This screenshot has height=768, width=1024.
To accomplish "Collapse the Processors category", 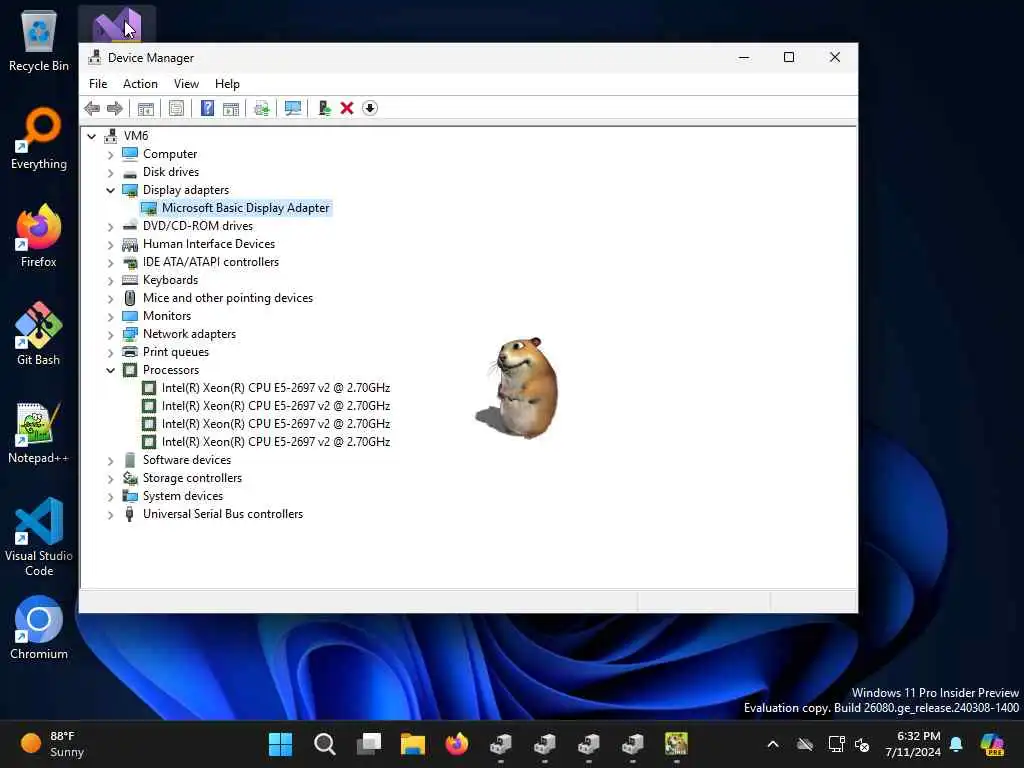I will [110, 370].
